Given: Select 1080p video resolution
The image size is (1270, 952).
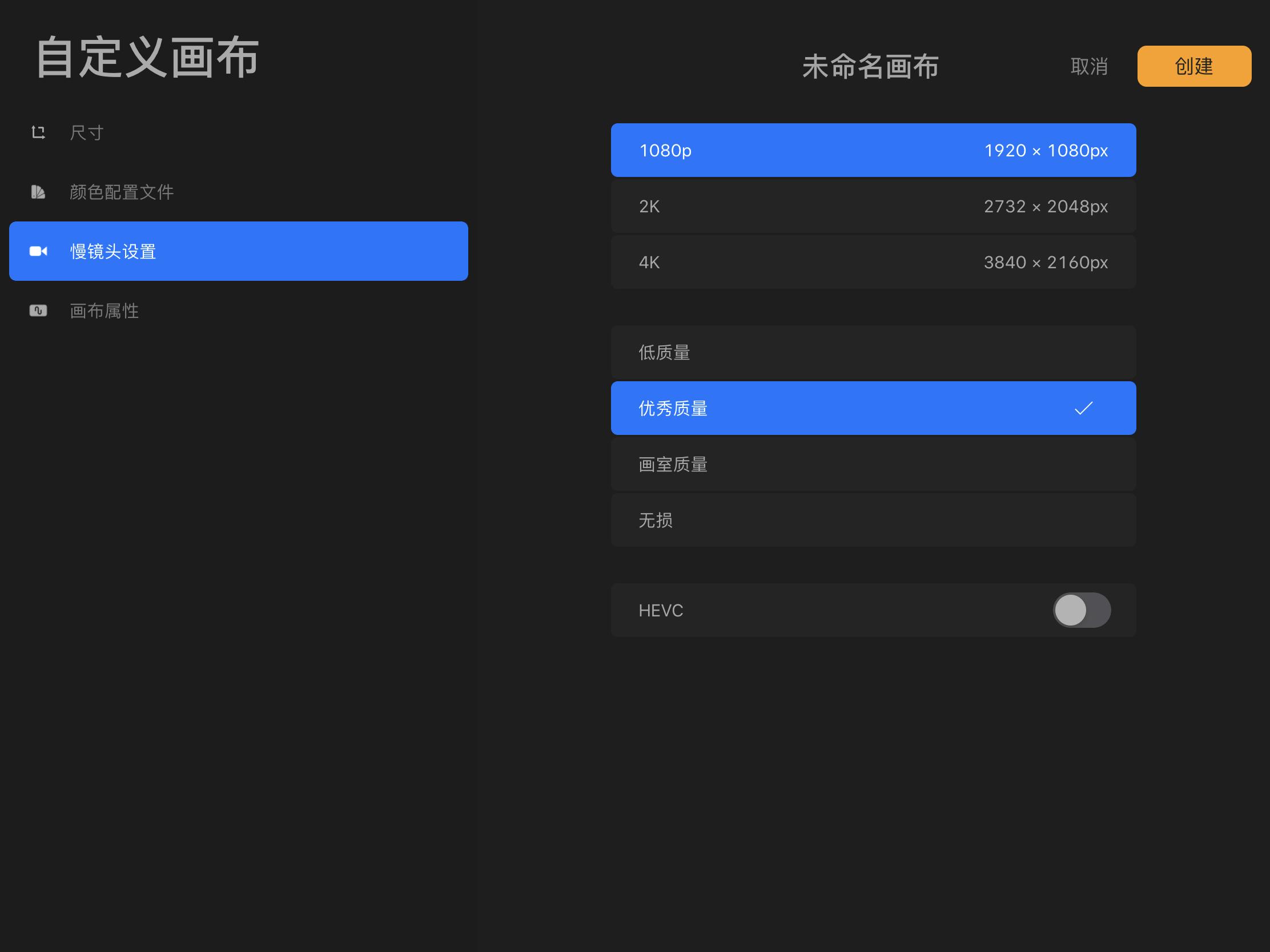Looking at the screenshot, I should click(873, 150).
